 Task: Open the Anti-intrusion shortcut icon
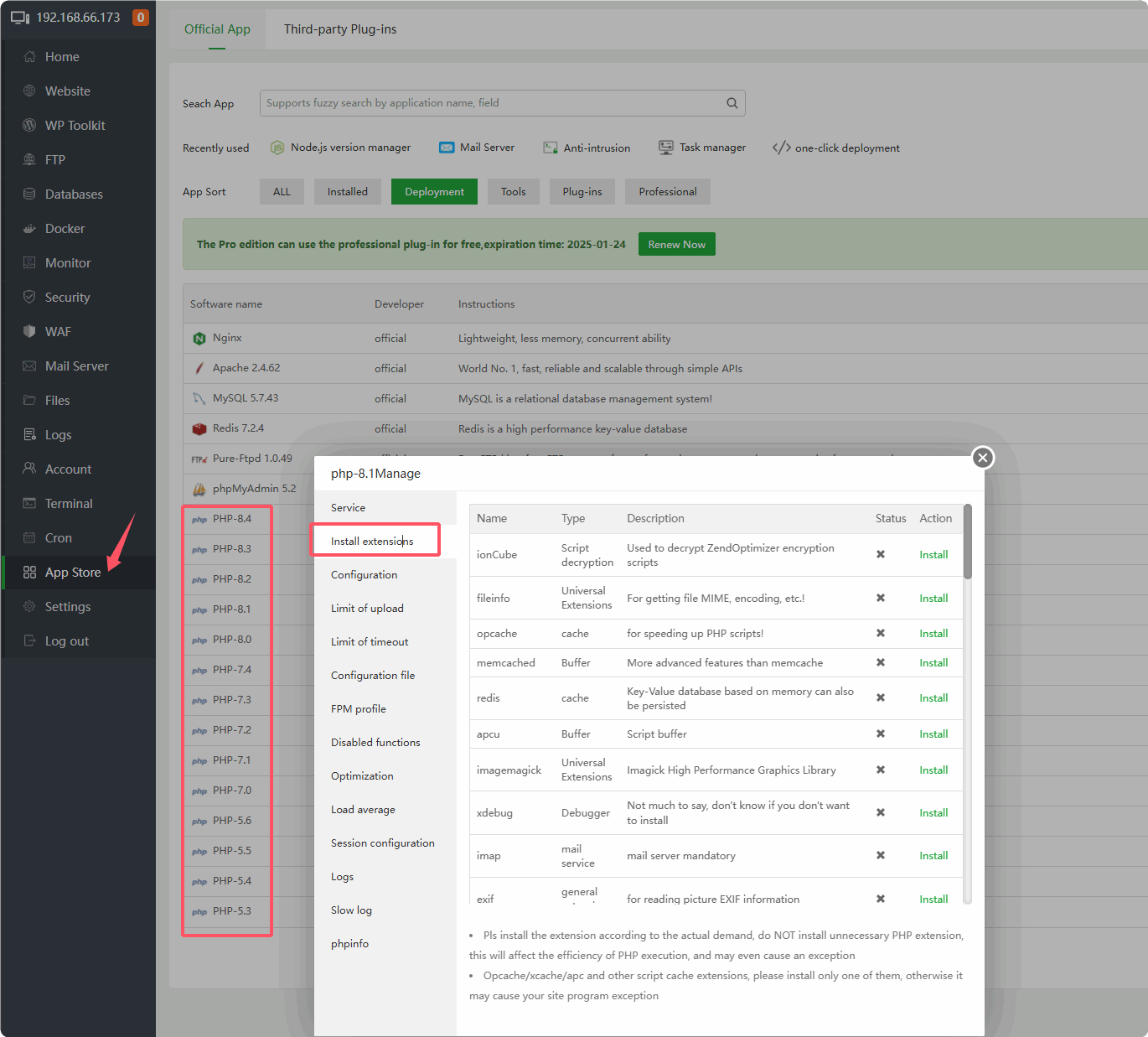pyautogui.click(x=551, y=148)
